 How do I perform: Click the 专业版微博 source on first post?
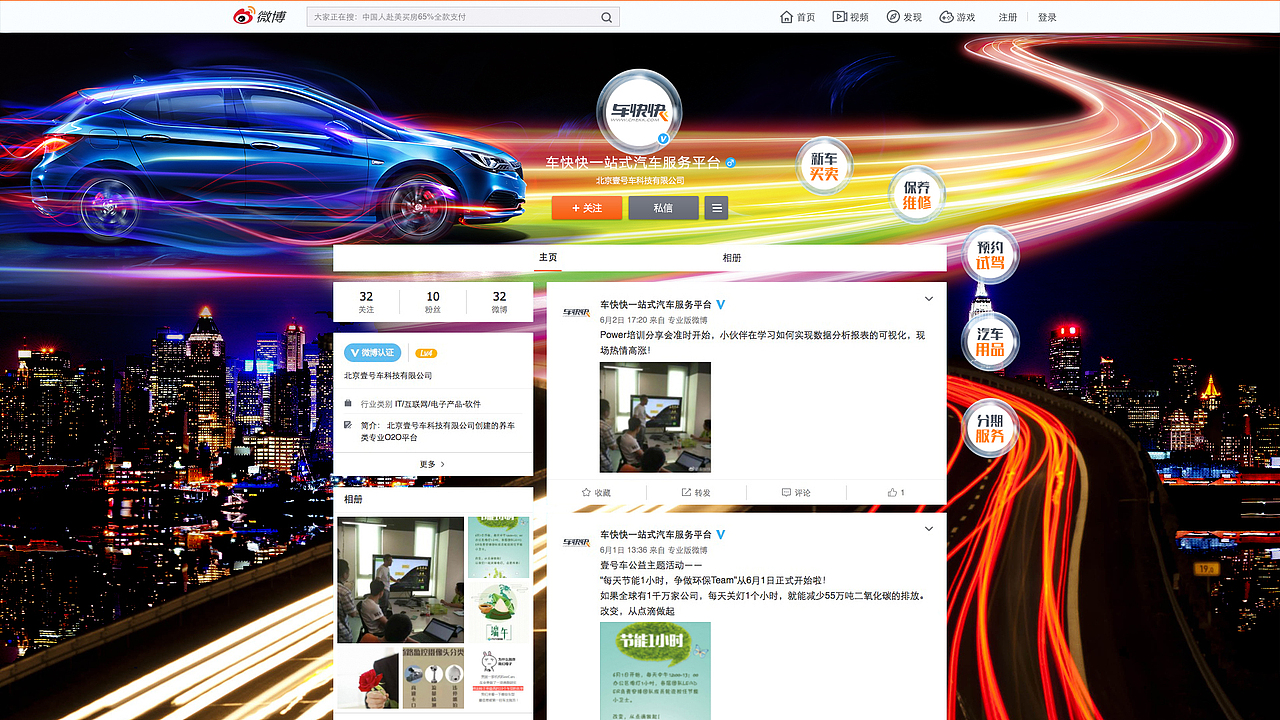click(687, 320)
